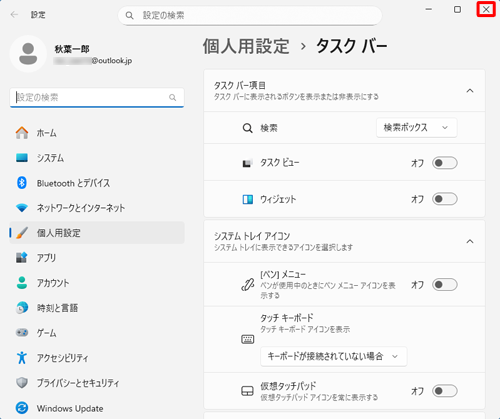
Task: Click the アカウント person icon
Action: [22, 283]
